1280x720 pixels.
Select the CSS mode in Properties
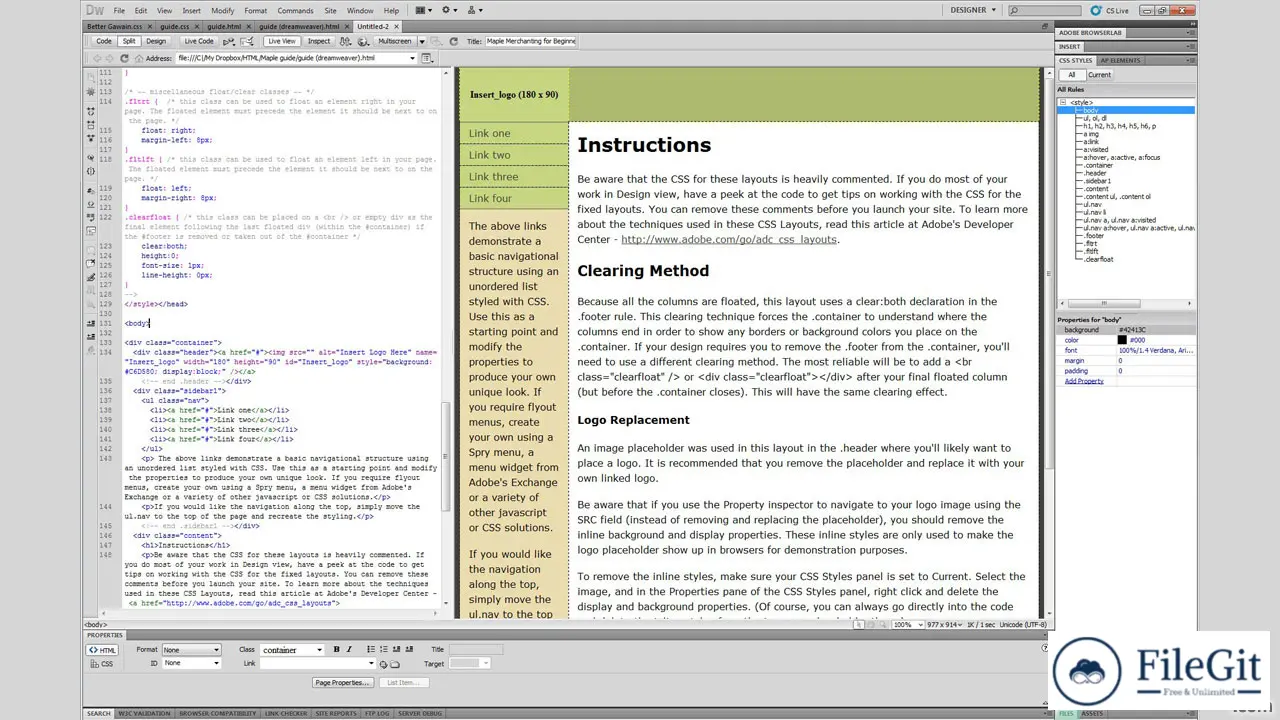102,664
